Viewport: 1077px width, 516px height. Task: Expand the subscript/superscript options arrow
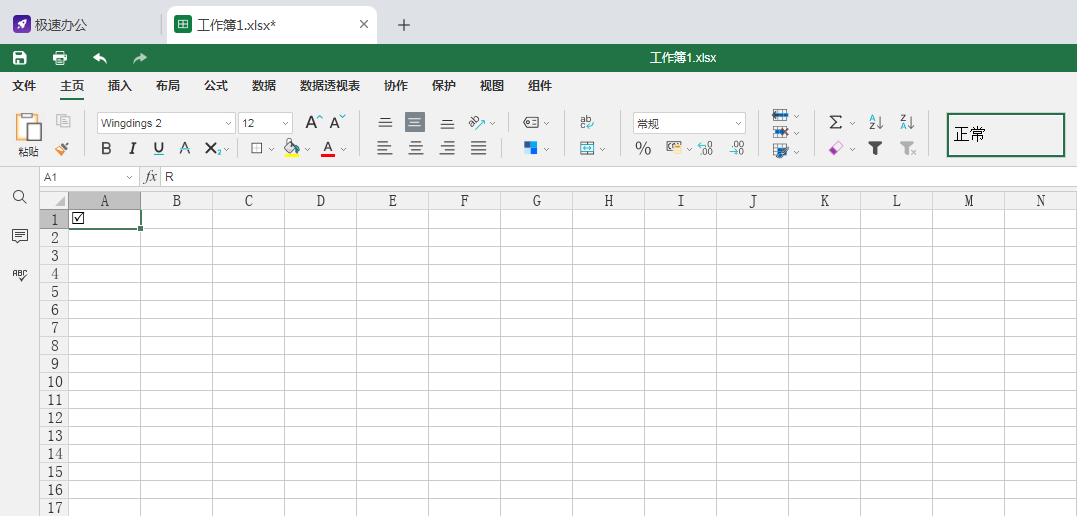pos(227,148)
